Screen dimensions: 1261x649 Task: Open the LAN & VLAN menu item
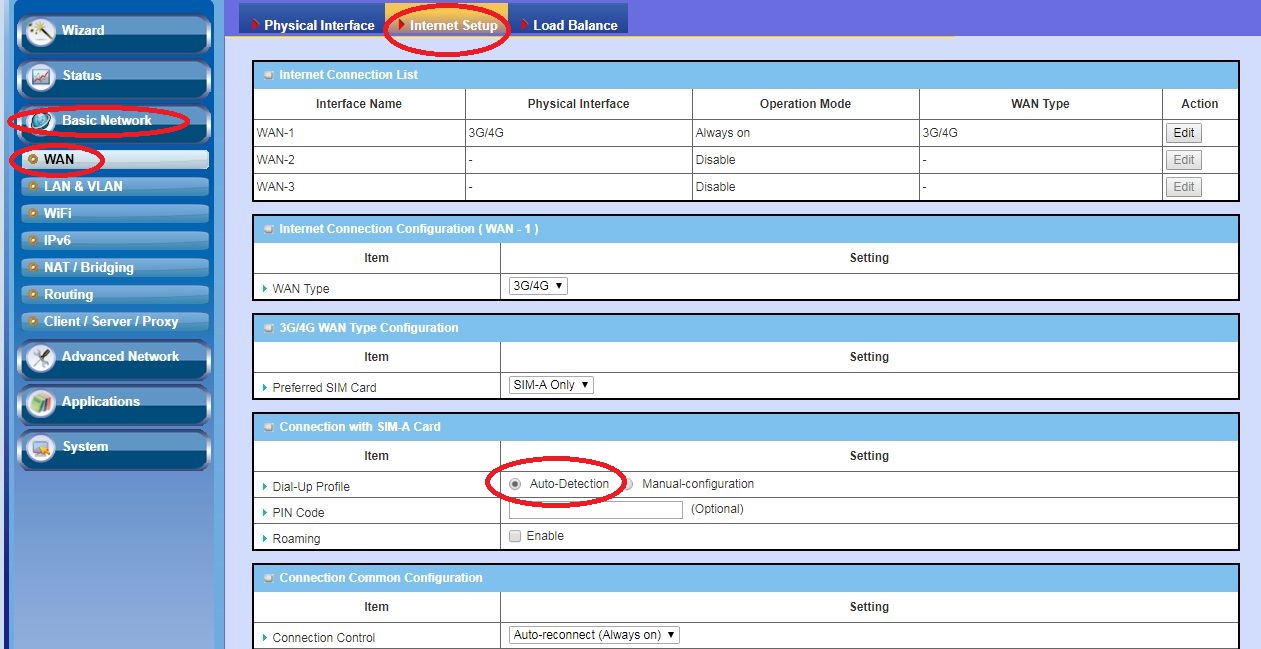click(83, 187)
